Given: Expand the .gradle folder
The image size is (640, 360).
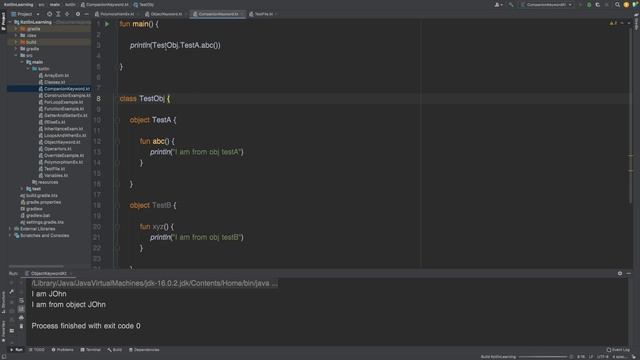Looking at the screenshot, I should (x=16, y=29).
